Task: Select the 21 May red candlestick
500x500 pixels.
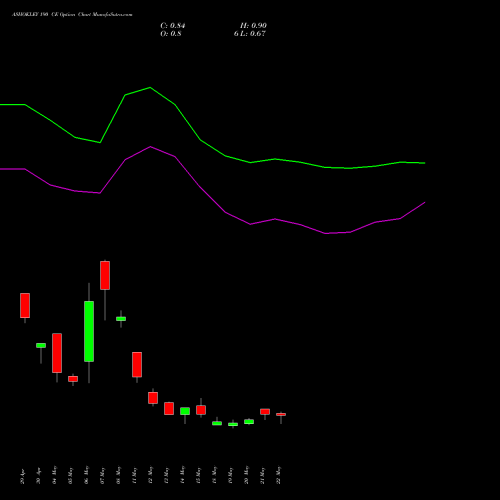Action: pos(265,412)
